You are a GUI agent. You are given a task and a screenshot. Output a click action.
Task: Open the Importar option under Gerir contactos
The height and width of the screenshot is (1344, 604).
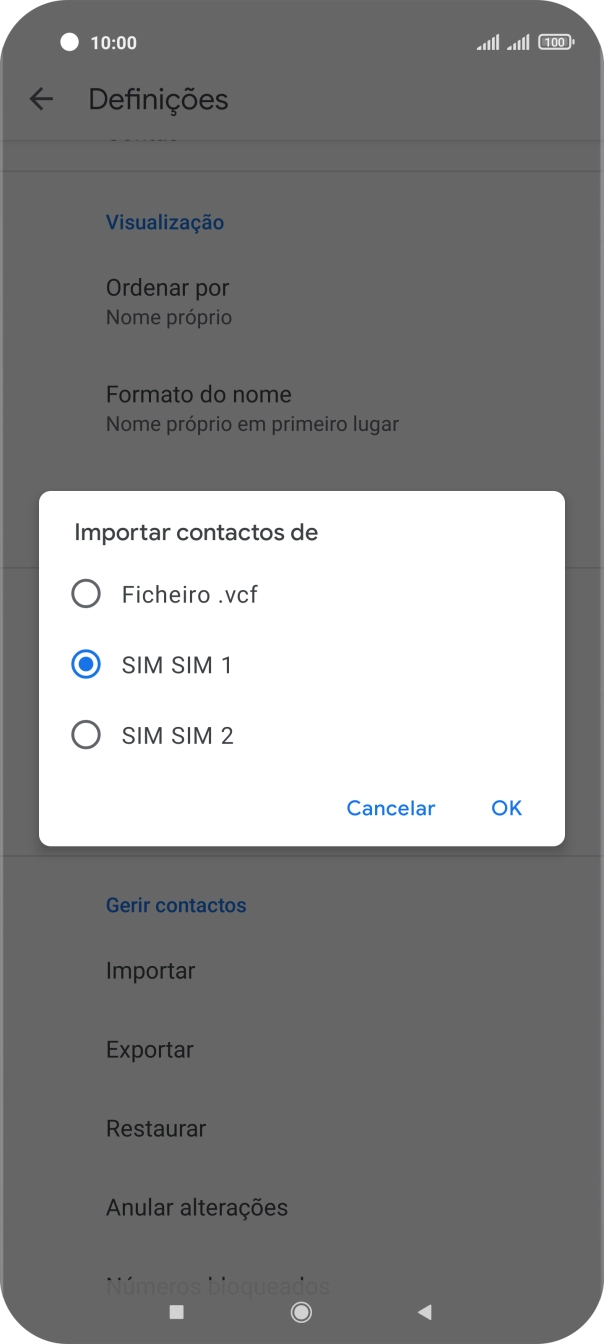151,970
